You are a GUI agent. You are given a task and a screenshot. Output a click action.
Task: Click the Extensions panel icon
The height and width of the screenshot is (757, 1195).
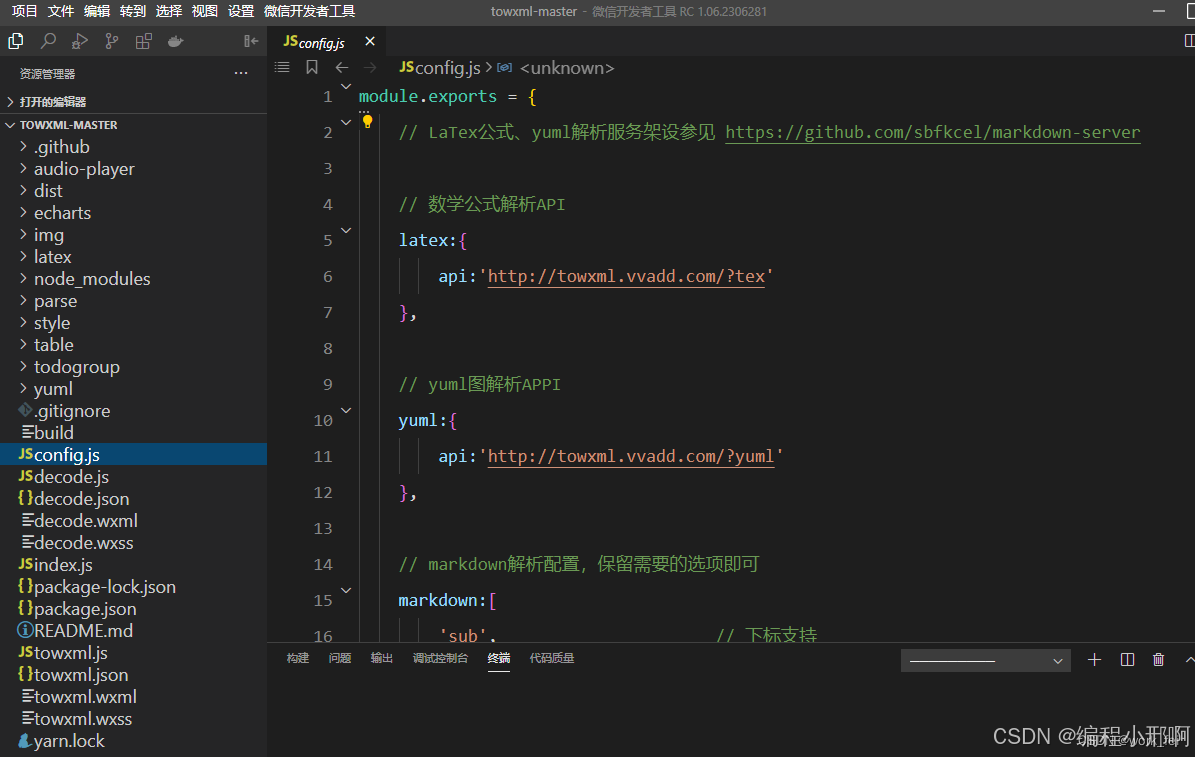click(143, 41)
